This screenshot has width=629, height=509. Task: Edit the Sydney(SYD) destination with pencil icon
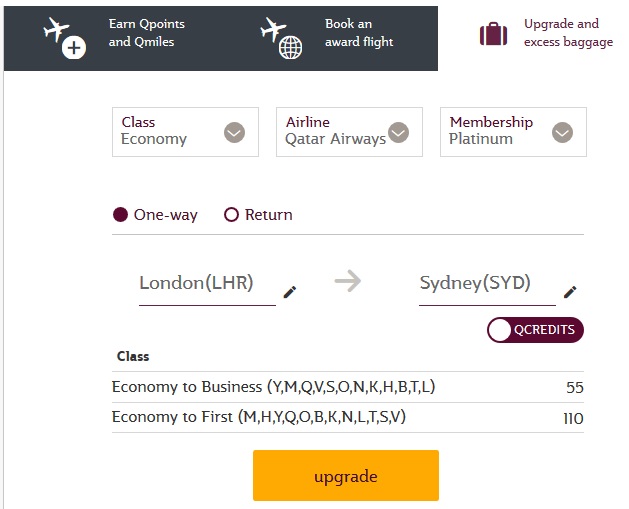tap(570, 292)
